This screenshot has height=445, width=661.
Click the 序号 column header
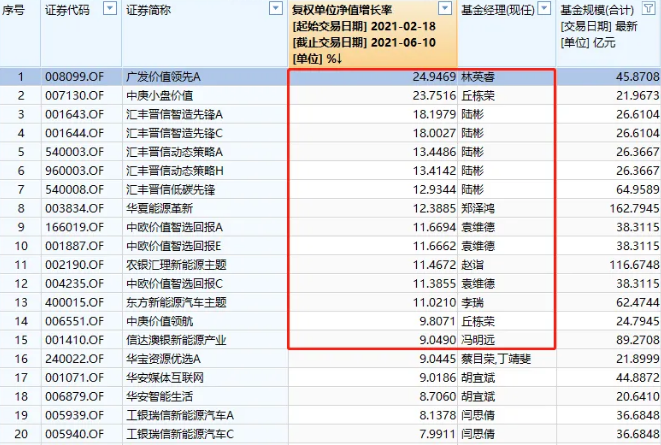[x=13, y=10]
